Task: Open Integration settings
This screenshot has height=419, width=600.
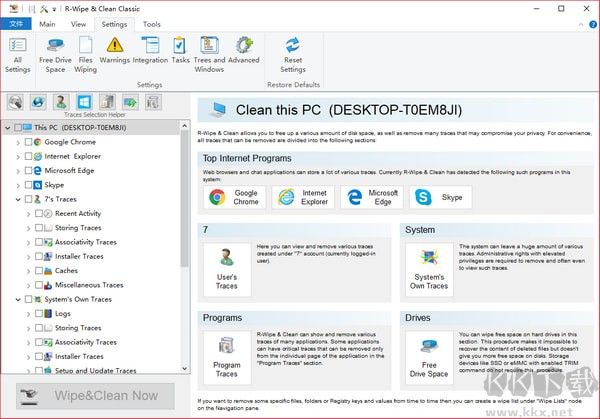Action: [150, 51]
